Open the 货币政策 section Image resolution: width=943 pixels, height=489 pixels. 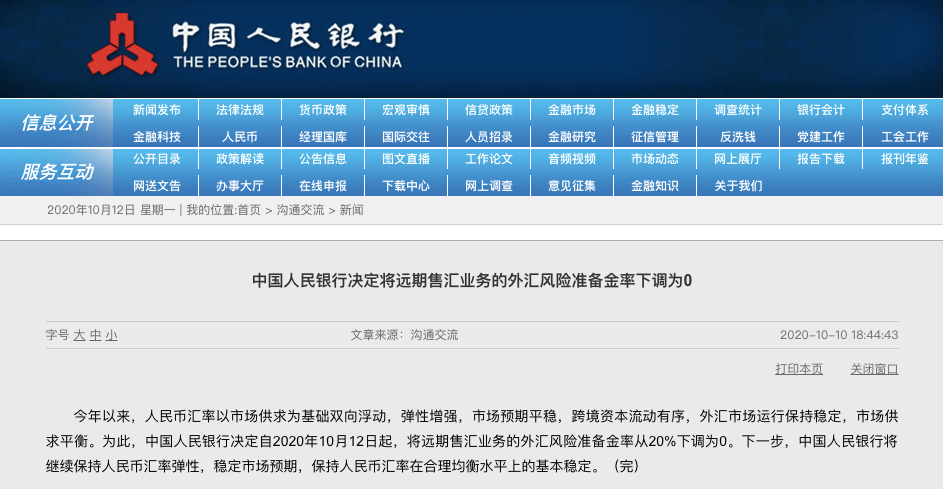tap(323, 110)
